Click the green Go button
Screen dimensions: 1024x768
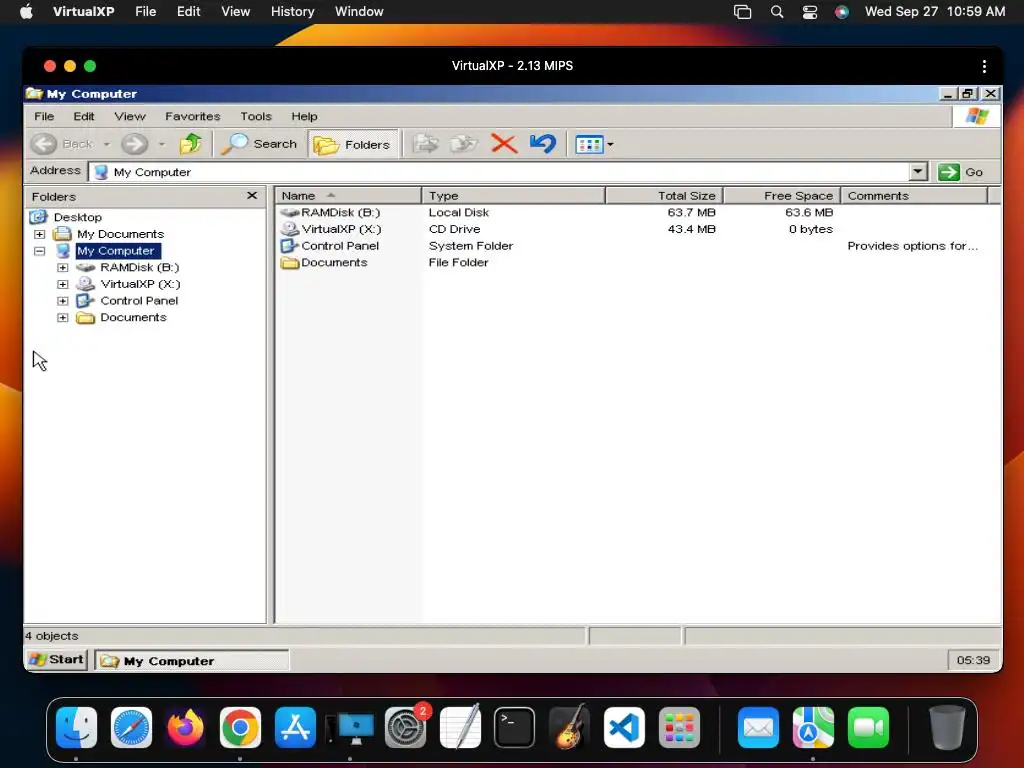click(961, 172)
